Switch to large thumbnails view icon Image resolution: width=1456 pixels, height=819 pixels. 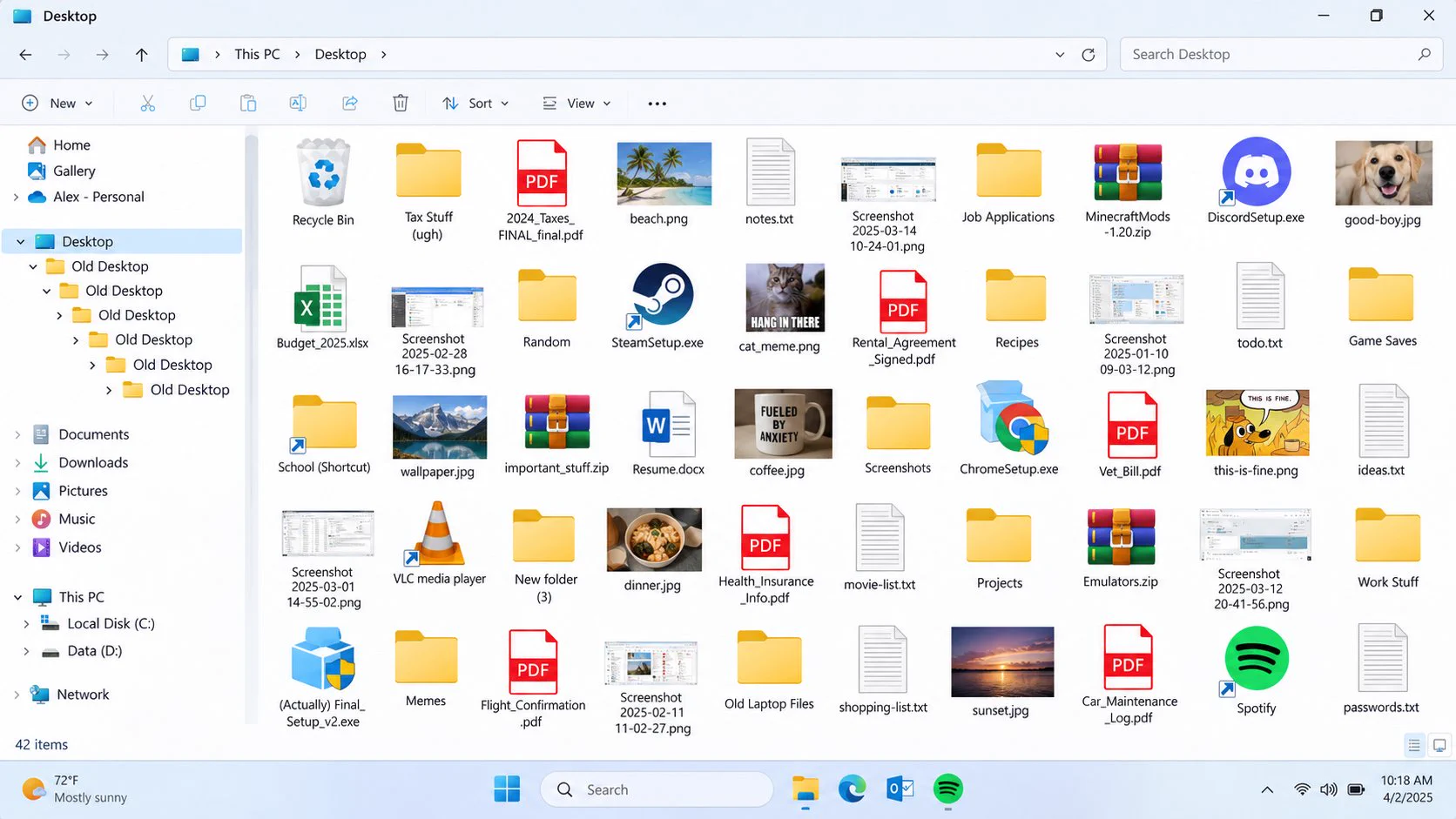point(1439,745)
